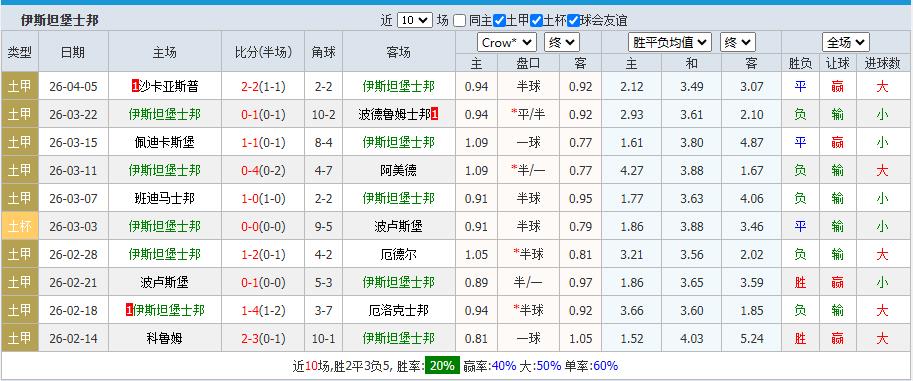Click the 1-1(0-1) score on 26-03-15

tap(263, 143)
